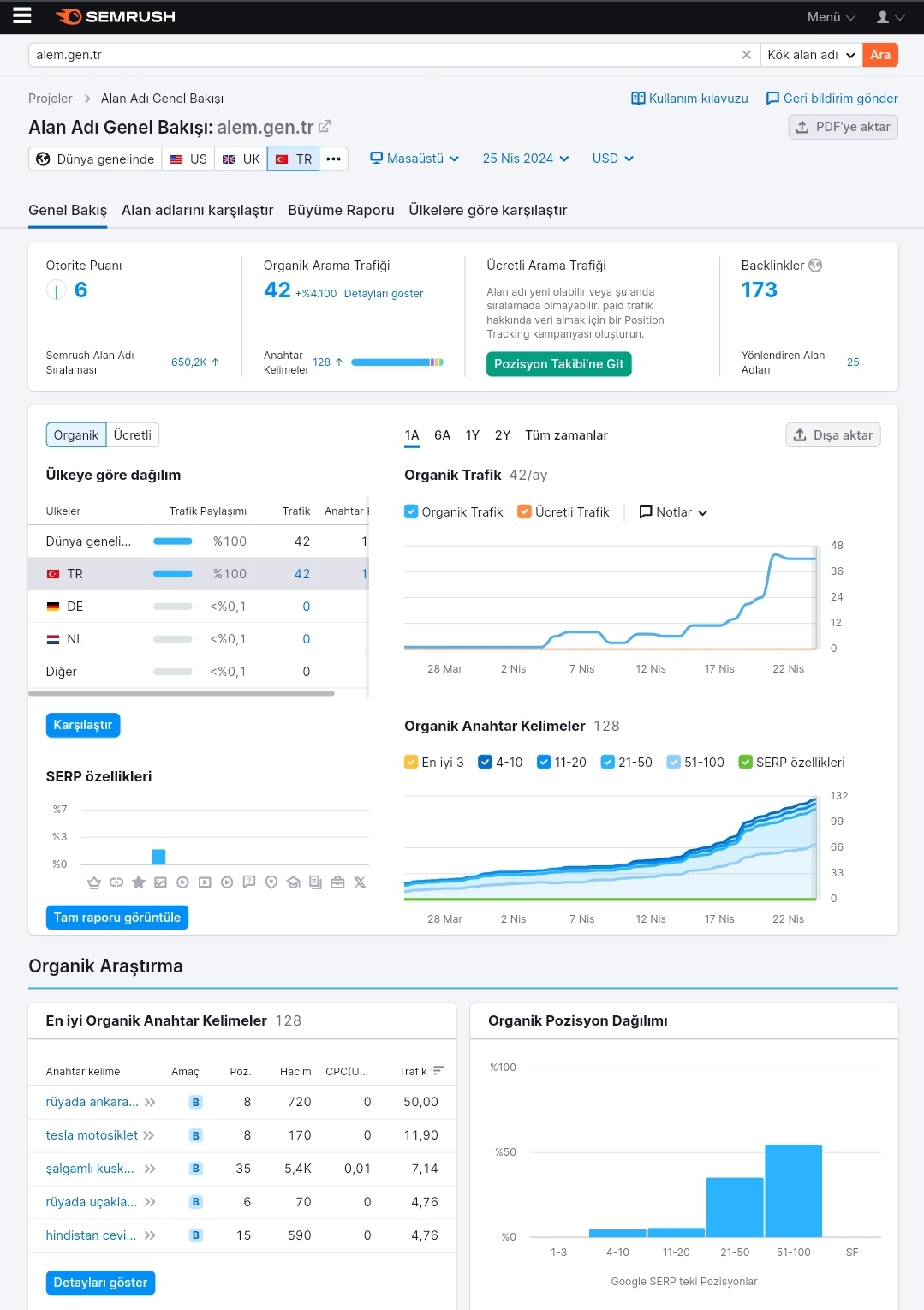Expand the Masaüstü device dropdown
This screenshot has height=1310, width=924.
414,159
